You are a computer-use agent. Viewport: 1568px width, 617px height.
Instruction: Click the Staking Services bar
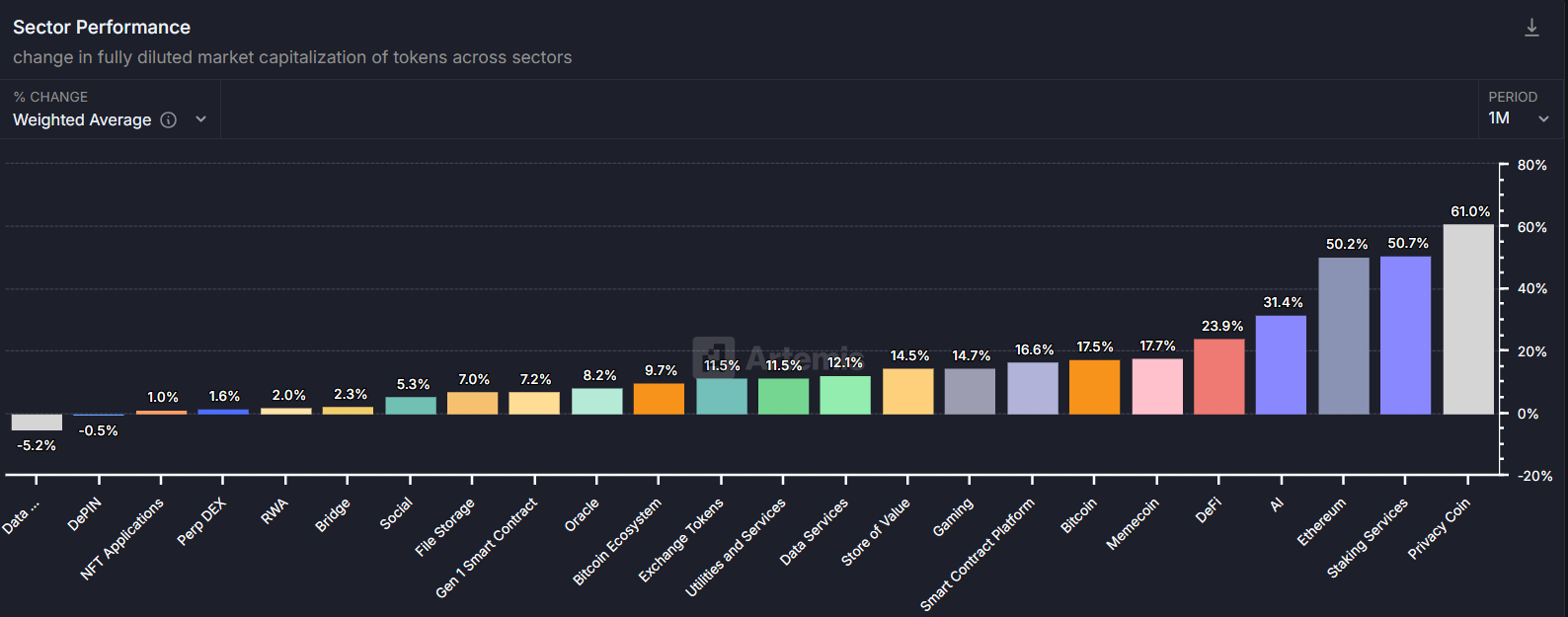point(1405,335)
